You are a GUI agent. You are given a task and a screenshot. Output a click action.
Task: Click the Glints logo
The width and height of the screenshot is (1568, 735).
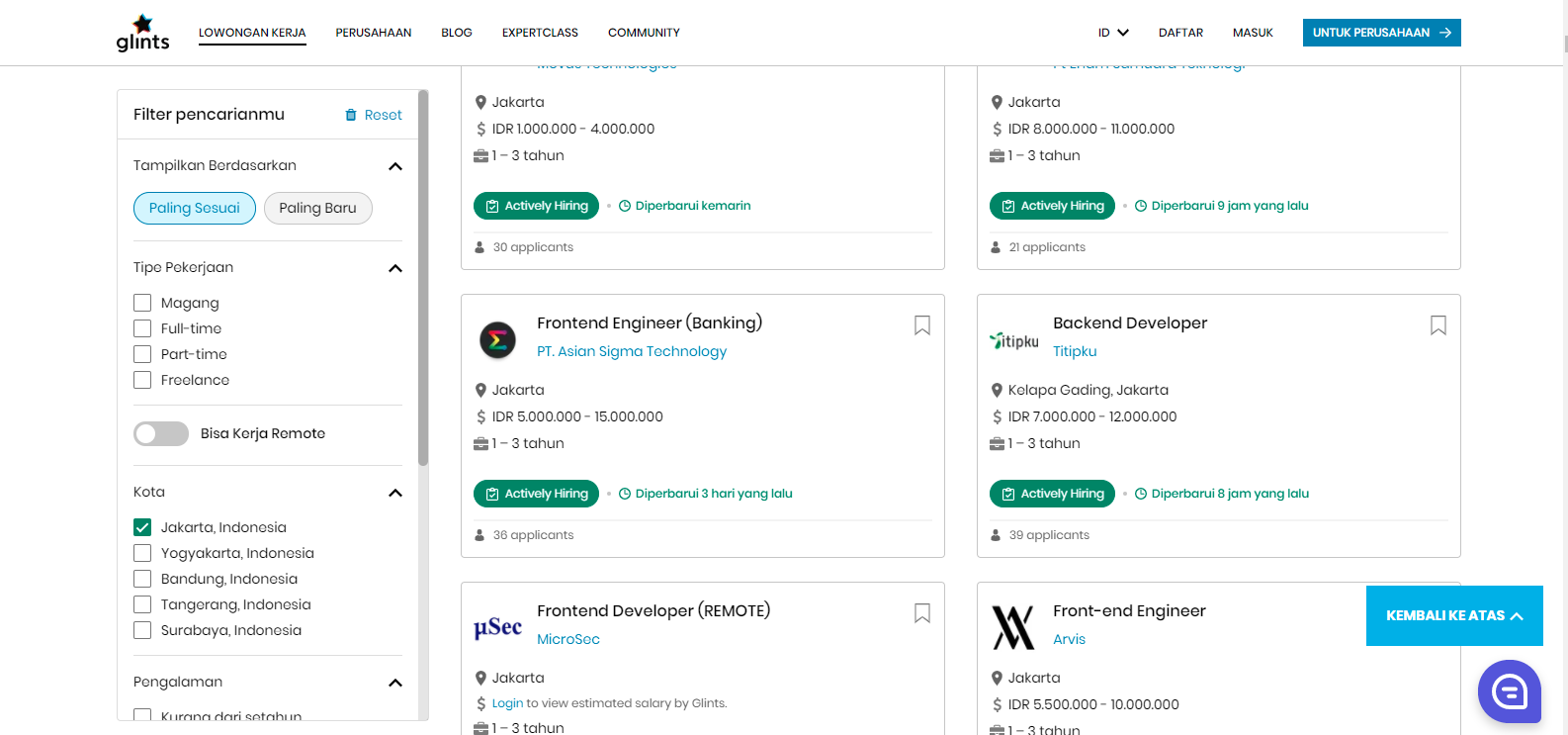[x=143, y=33]
